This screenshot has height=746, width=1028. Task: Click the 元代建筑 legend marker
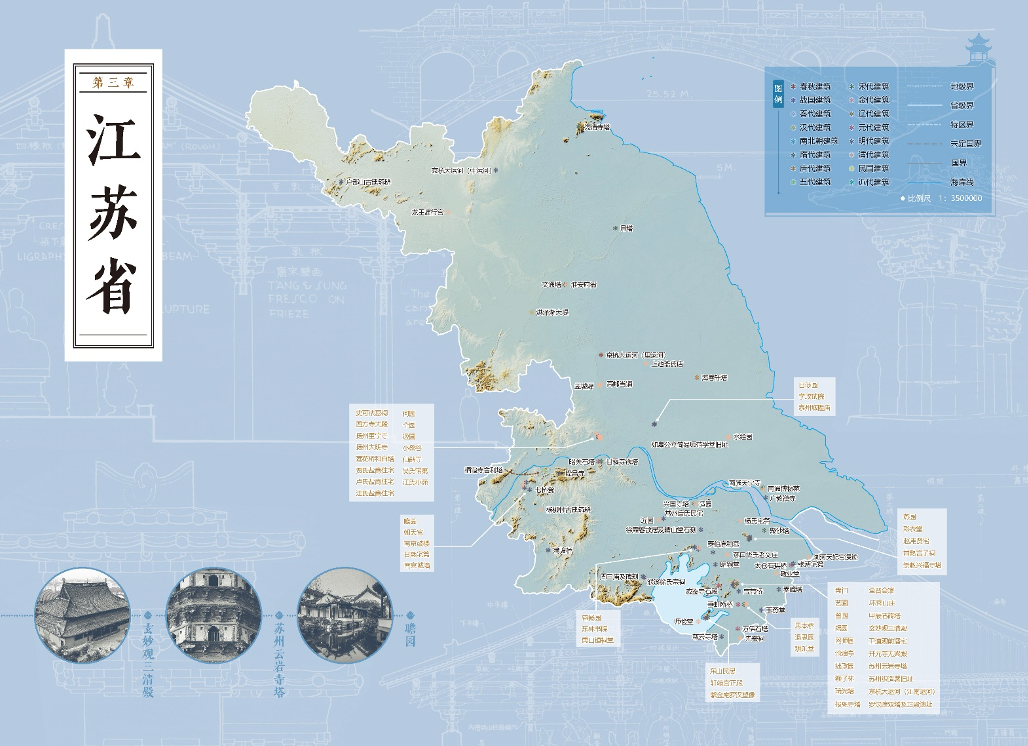(x=852, y=127)
